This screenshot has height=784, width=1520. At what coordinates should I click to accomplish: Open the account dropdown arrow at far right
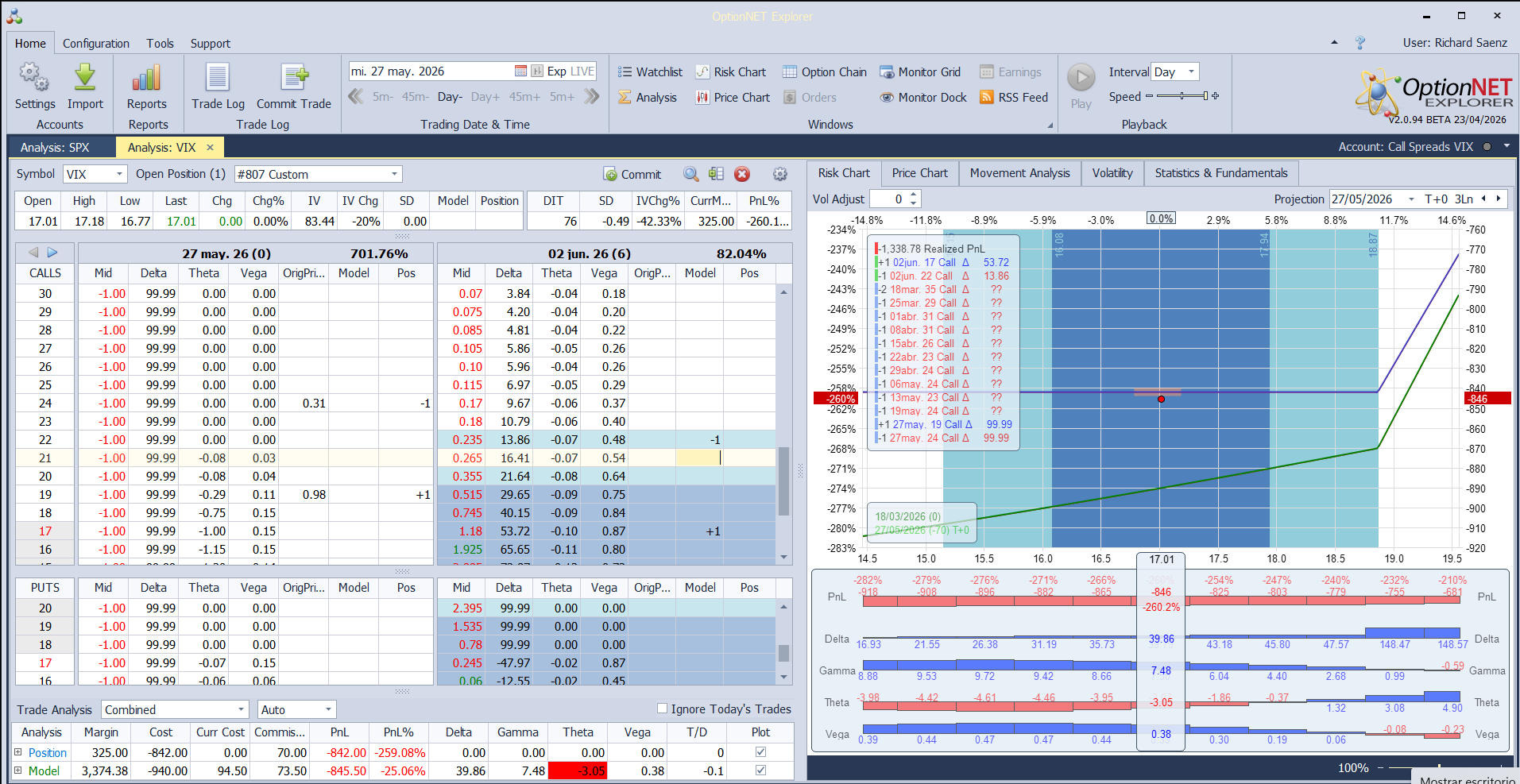pos(1506,146)
